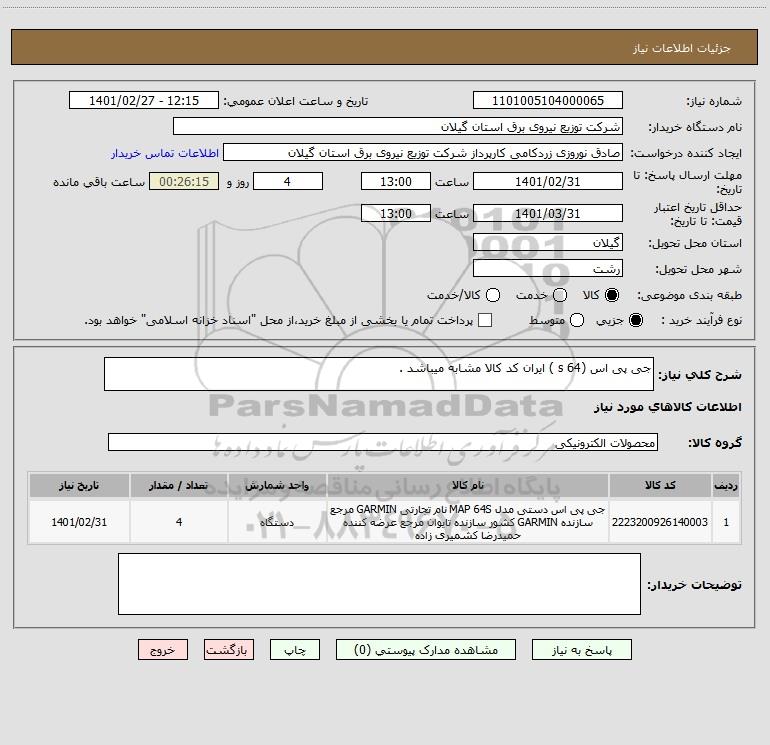The height and width of the screenshot is (745, 770).
Task: Click the چاپ print button
Action: (295, 650)
